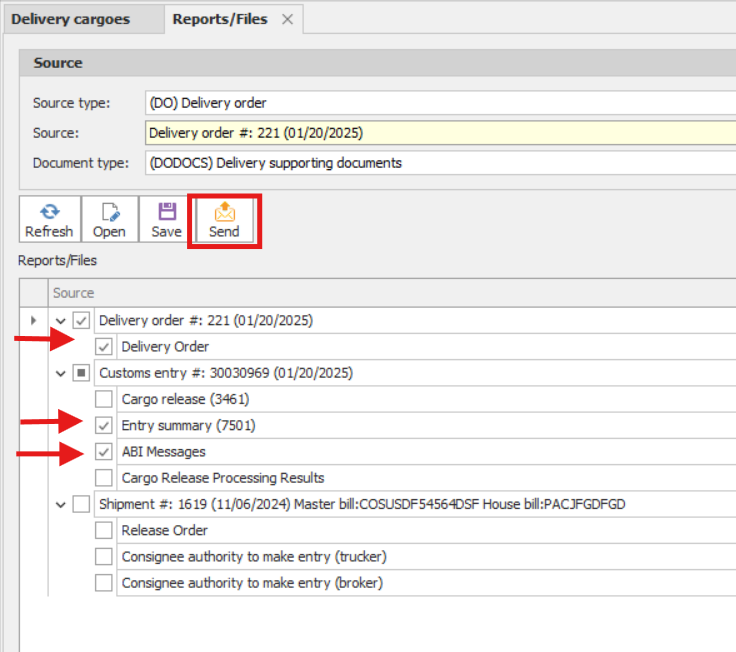Click the Source panel header

[x=377, y=63]
